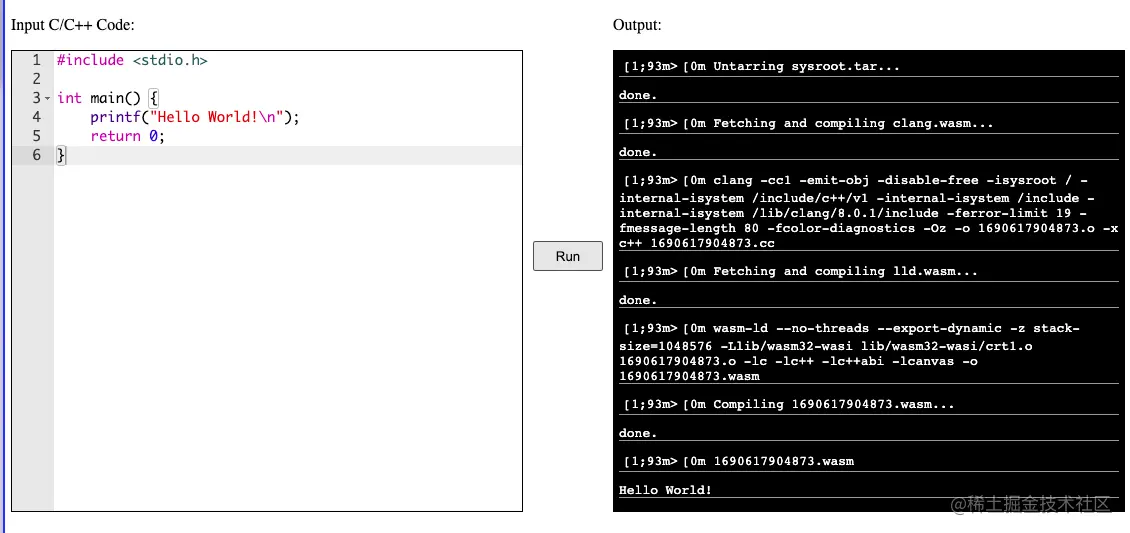
Task: Click 'Untarring sysroot.tar...' output line
Action: [762, 66]
